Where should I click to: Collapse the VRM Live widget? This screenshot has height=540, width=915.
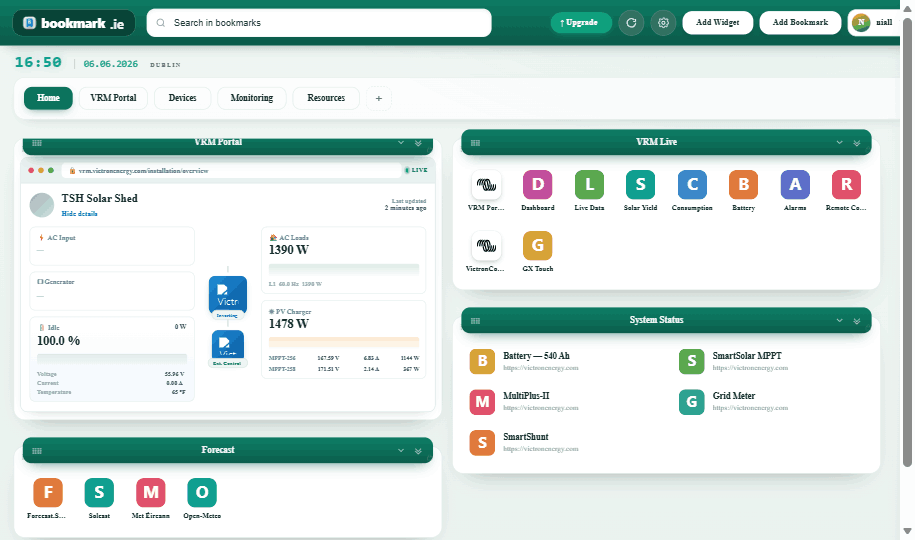pyautogui.click(x=857, y=143)
